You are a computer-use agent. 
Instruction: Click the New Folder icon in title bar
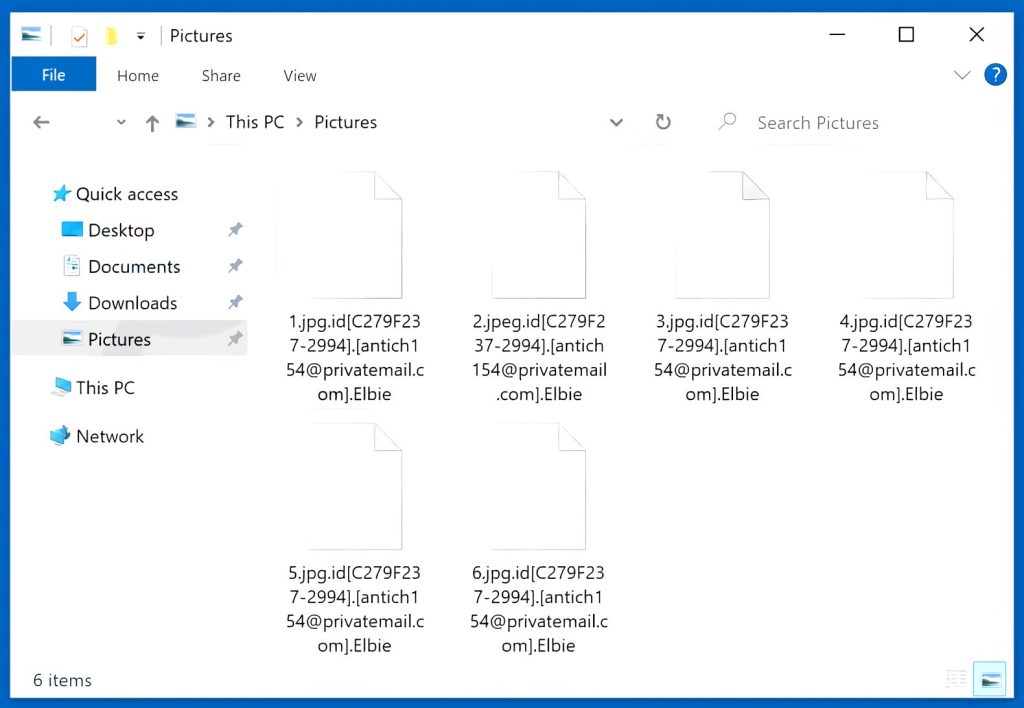point(111,37)
